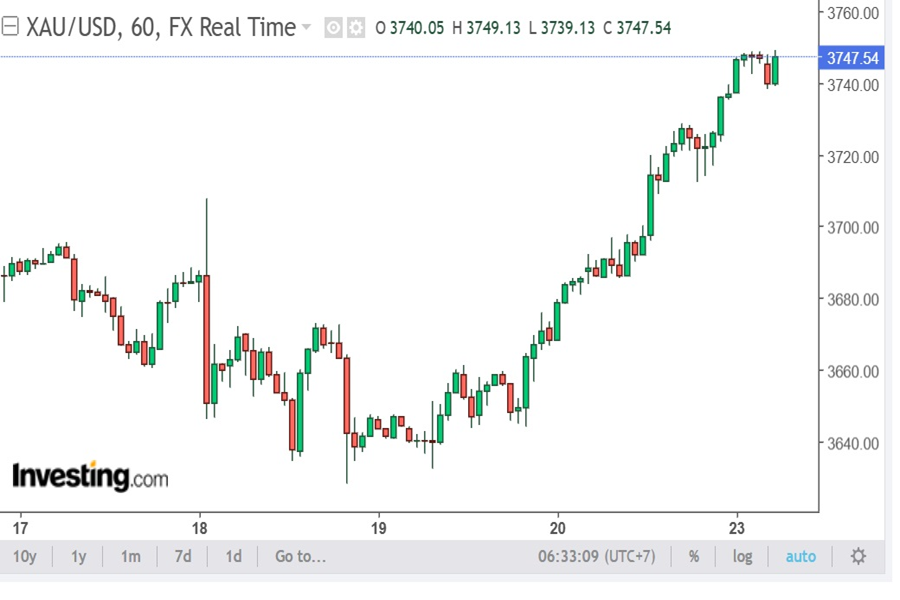Screen dimensions: 900x600
Task: Open chart properties gear in bottom bar
Action: 858,556
